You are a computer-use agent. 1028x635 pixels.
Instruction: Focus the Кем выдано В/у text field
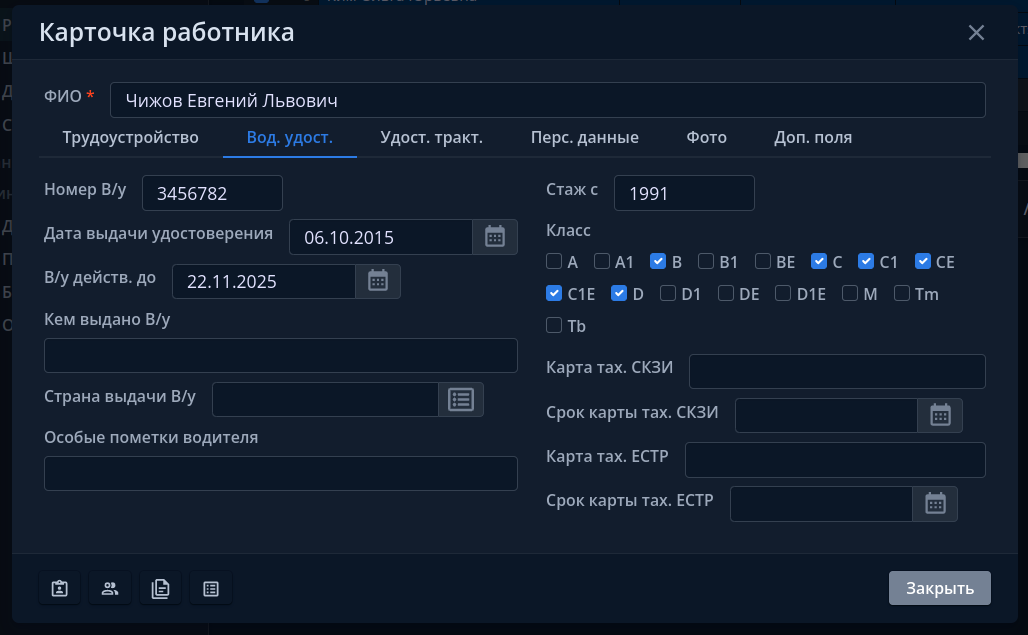click(281, 355)
